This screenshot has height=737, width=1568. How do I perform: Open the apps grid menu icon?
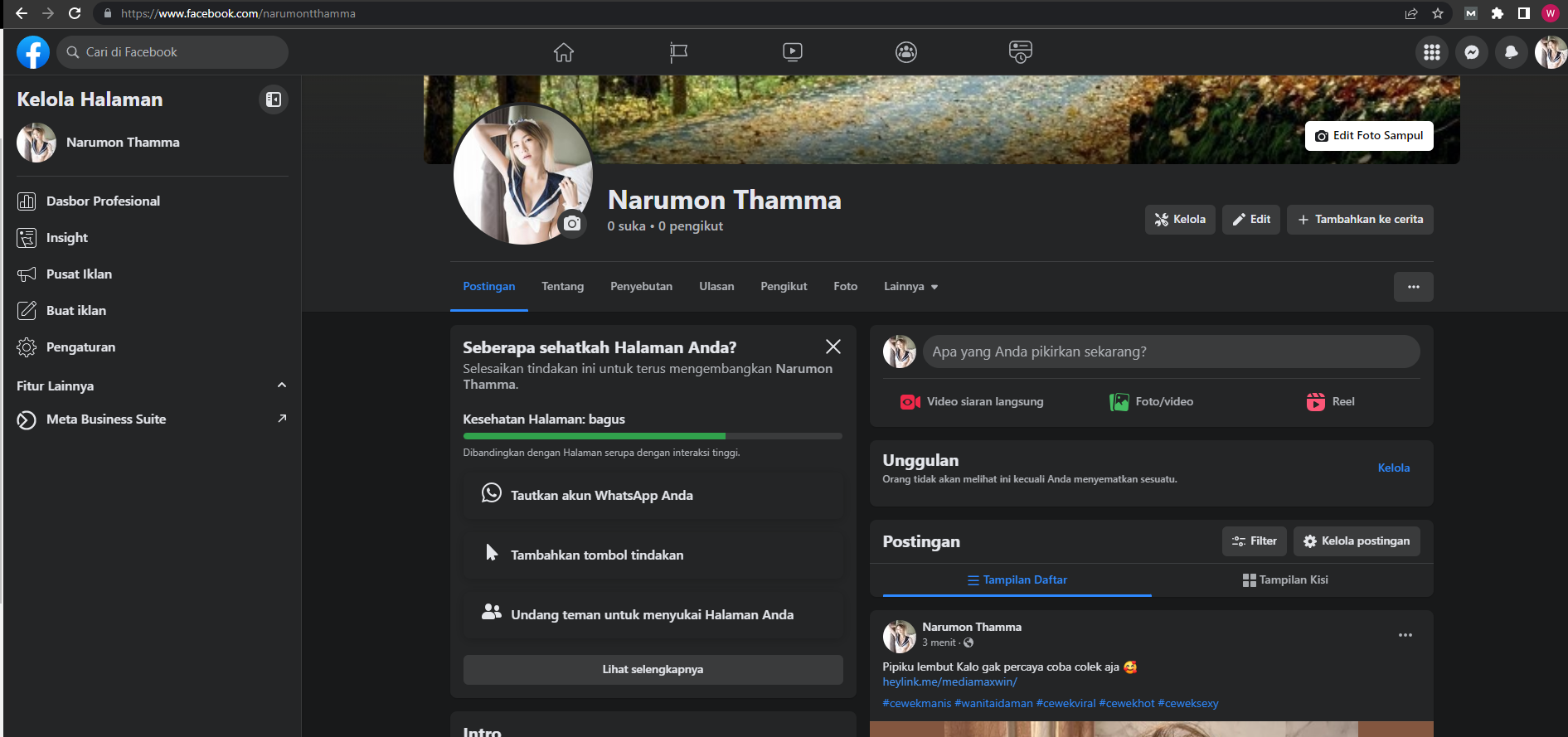point(1431,52)
